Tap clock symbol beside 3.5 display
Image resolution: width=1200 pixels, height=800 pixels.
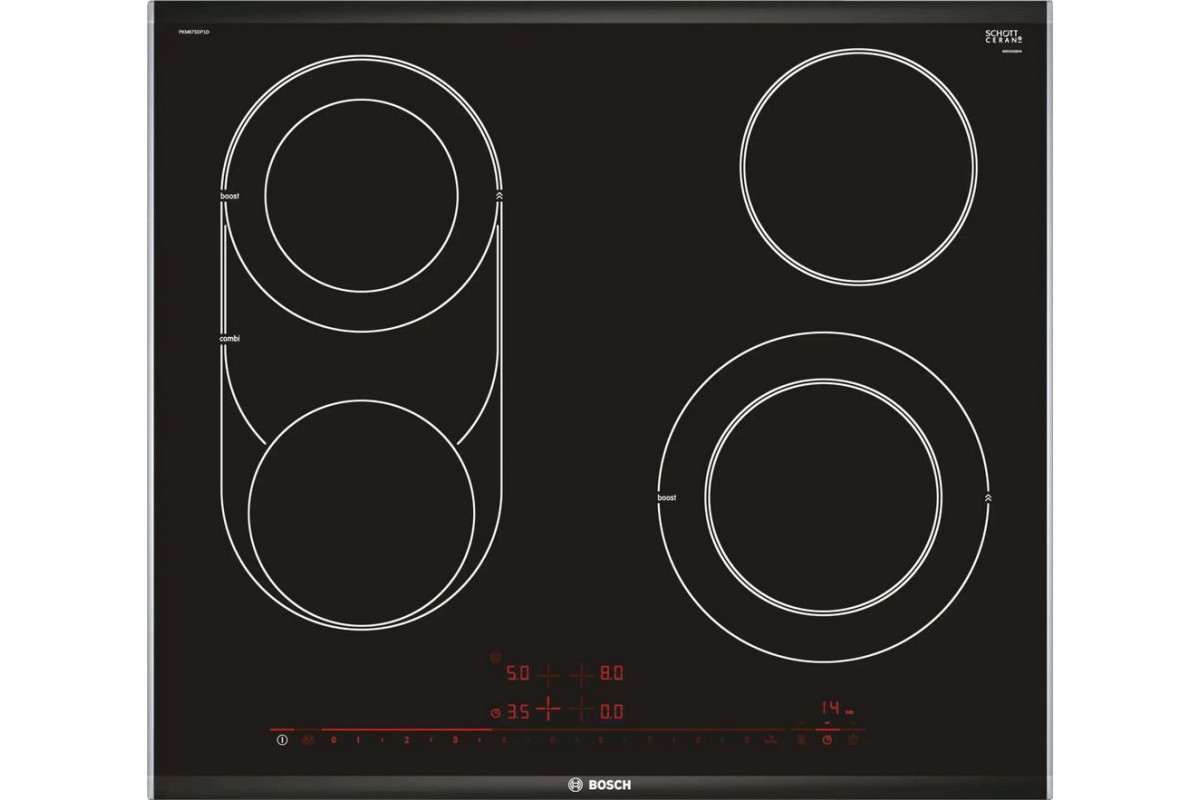[x=495, y=712]
